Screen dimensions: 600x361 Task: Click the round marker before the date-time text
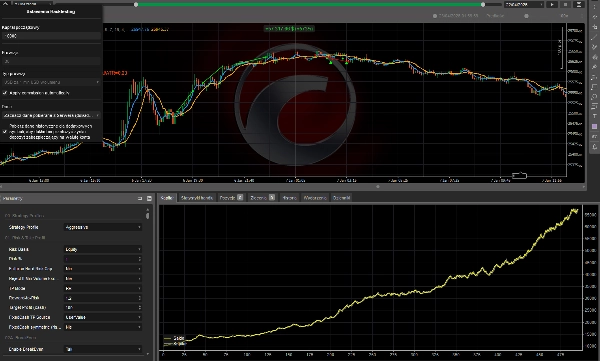435,16
